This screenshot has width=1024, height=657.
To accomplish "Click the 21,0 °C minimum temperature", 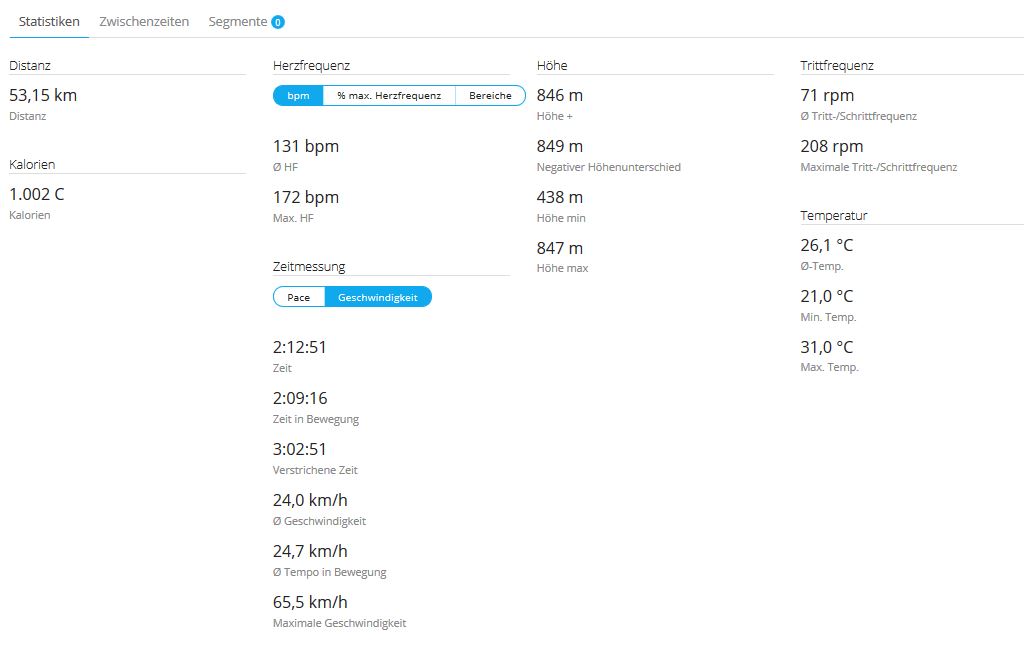I will pyautogui.click(x=827, y=296).
